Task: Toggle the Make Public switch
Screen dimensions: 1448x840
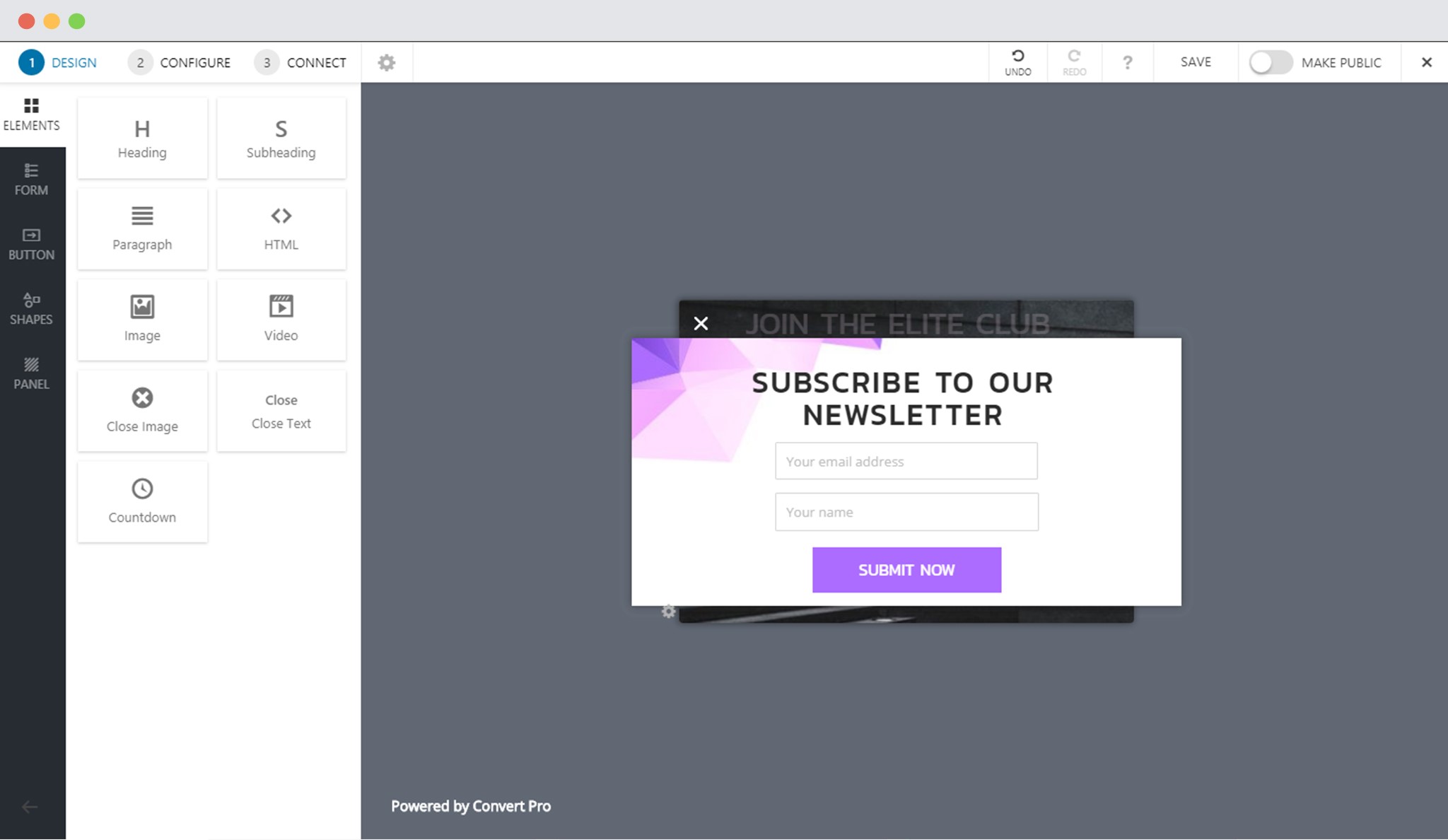Action: [x=1269, y=62]
